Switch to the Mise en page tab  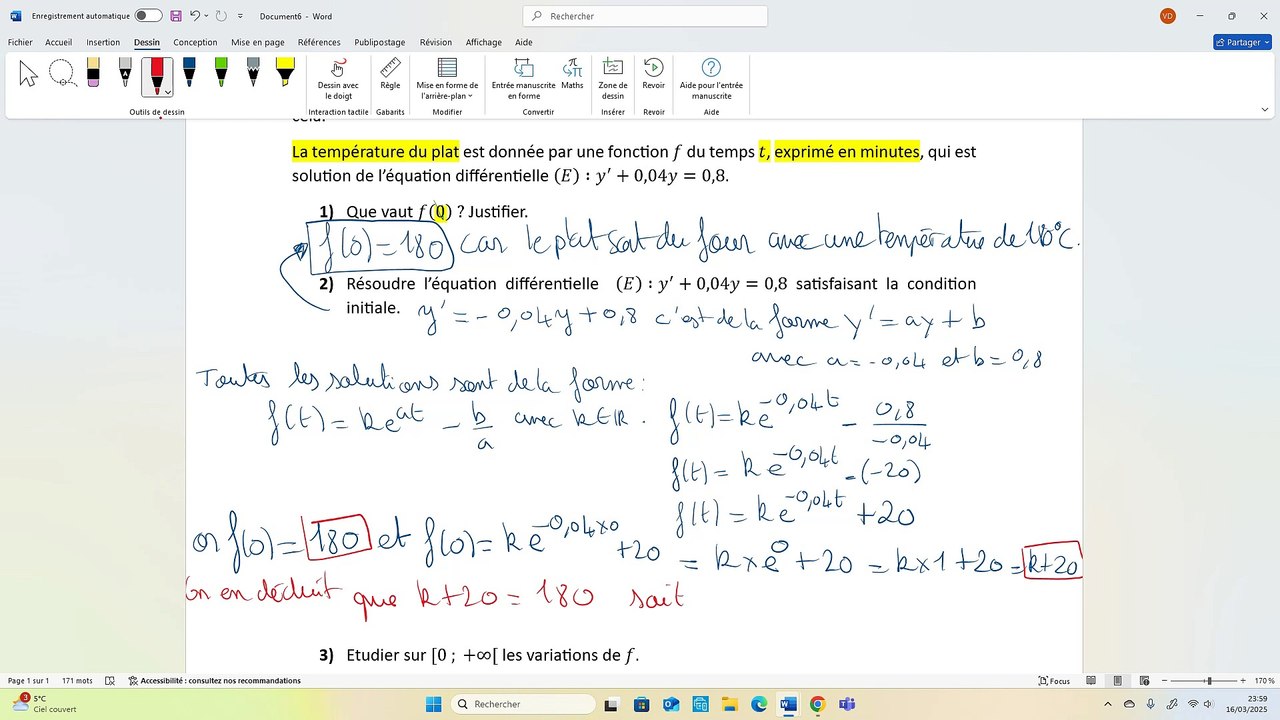coord(258,42)
